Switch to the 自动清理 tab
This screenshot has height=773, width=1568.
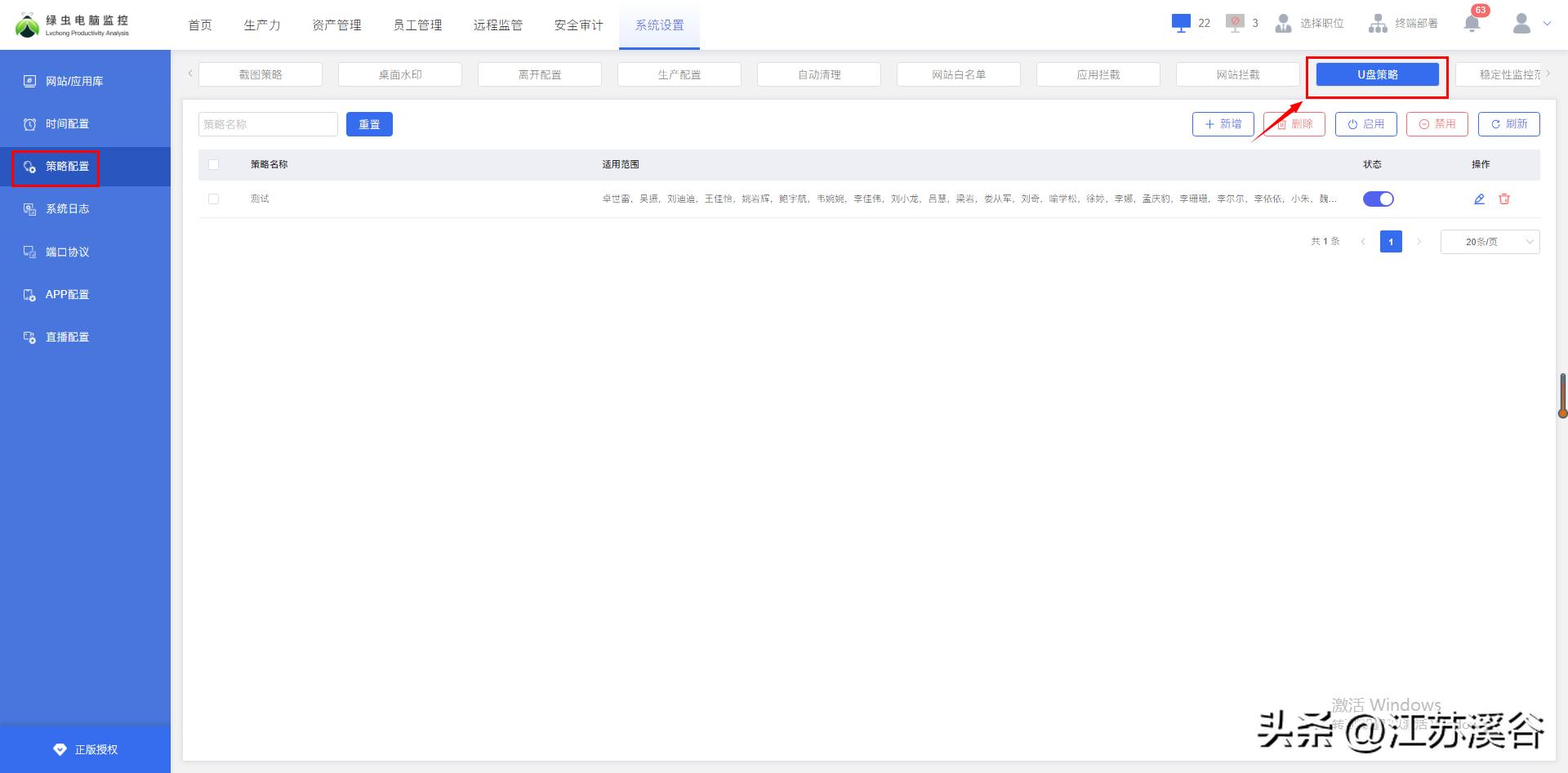[819, 74]
